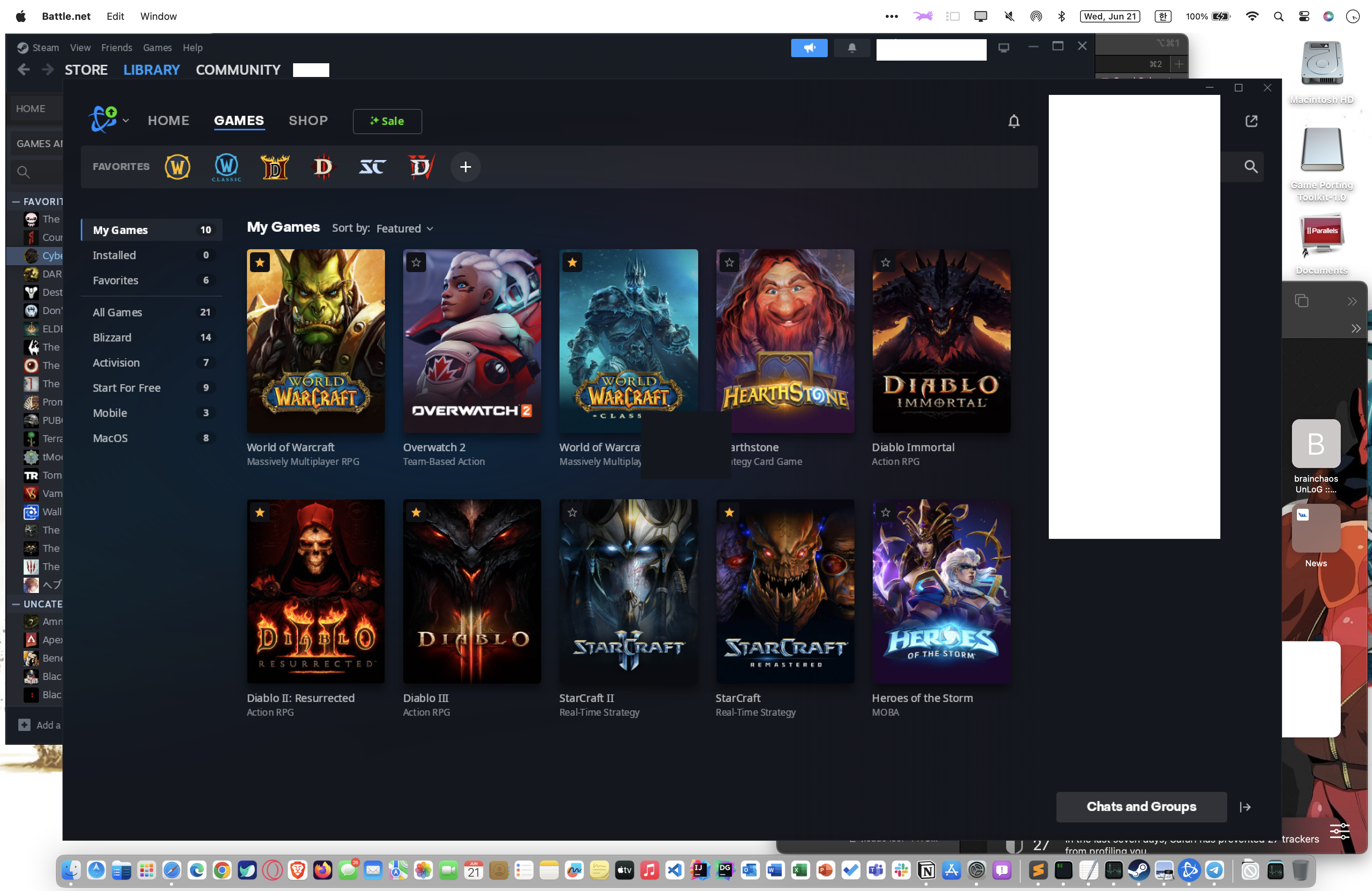1372x891 pixels.
Task: Click the pop-out social window icon
Action: (1251, 121)
